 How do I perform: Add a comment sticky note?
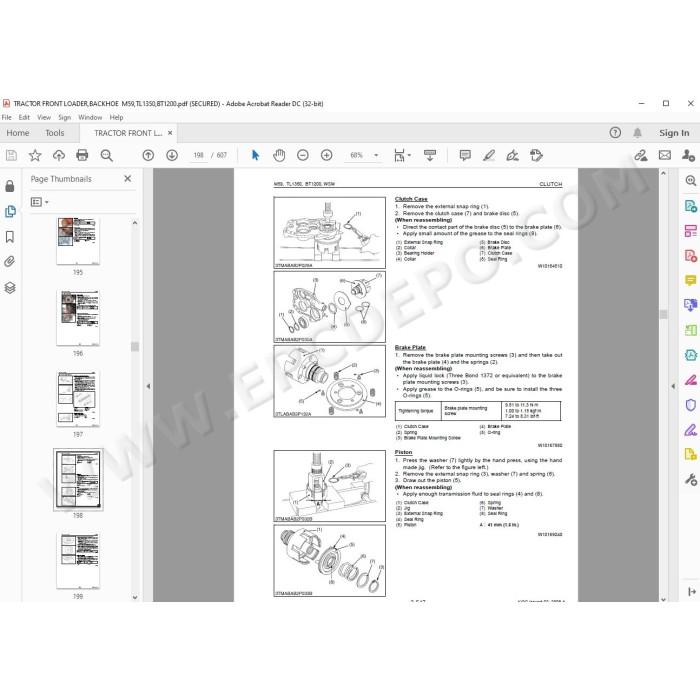click(465, 155)
